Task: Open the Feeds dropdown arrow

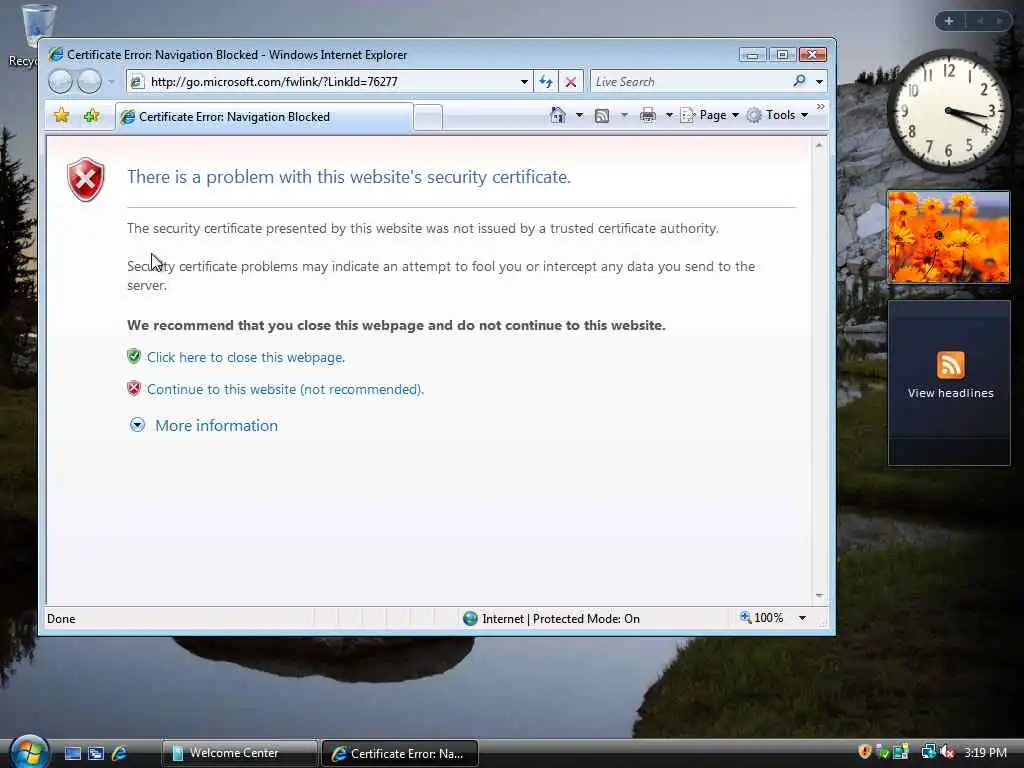Action: click(x=624, y=116)
